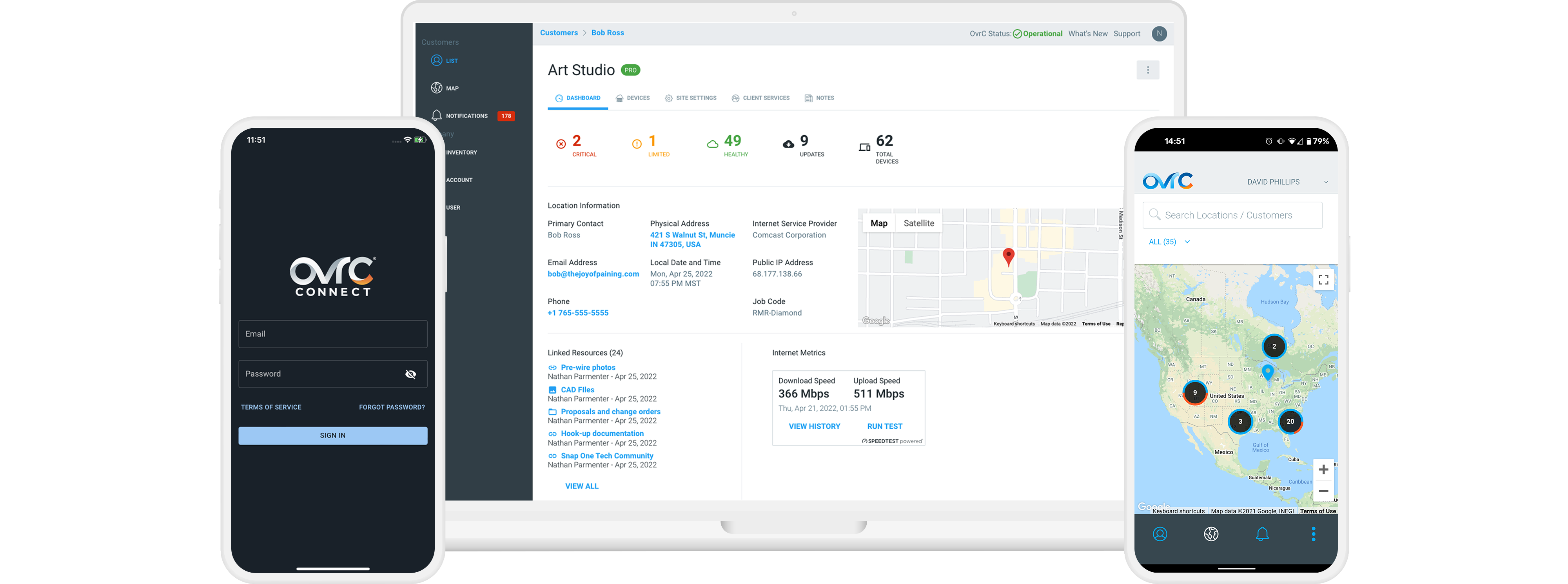Open the Map globe icon in sidebar

[436, 88]
